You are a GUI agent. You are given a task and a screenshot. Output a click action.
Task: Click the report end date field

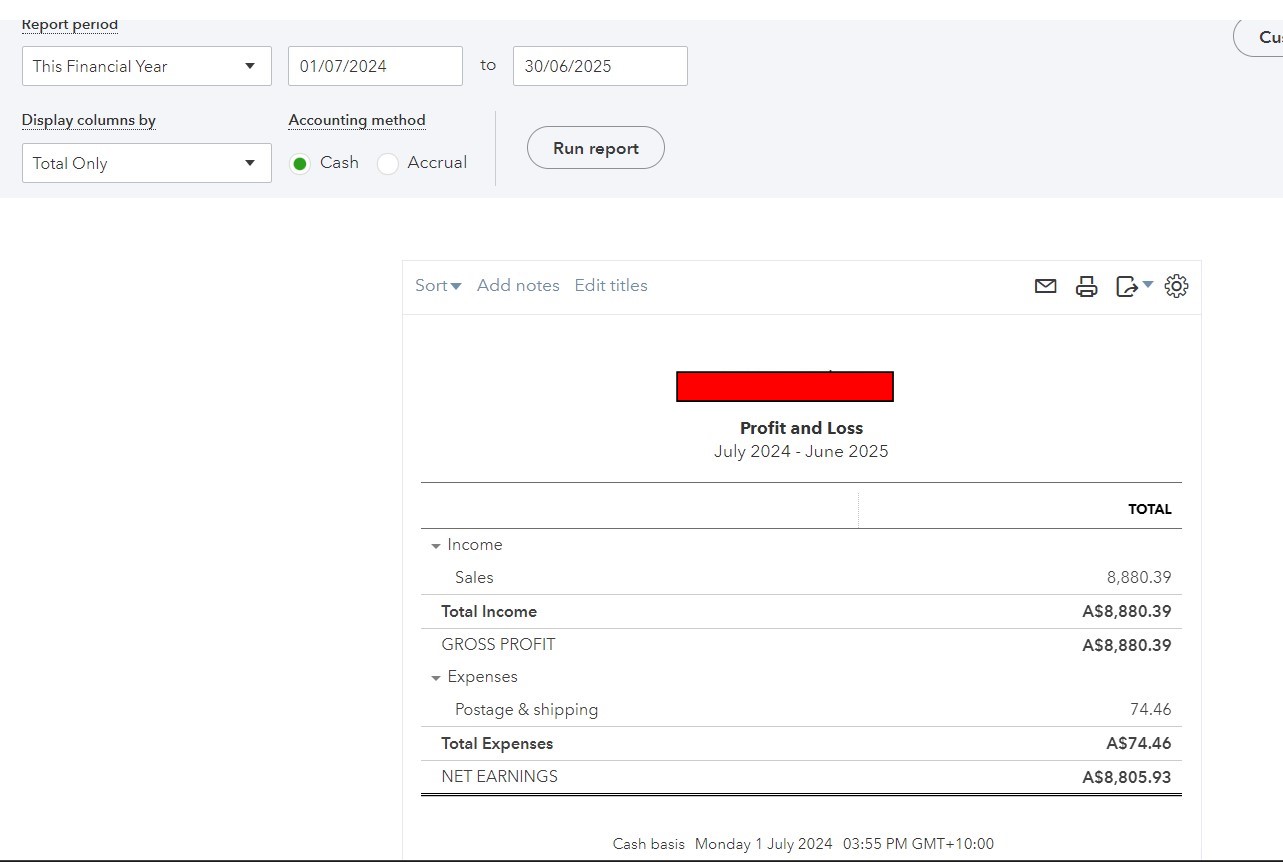599,66
